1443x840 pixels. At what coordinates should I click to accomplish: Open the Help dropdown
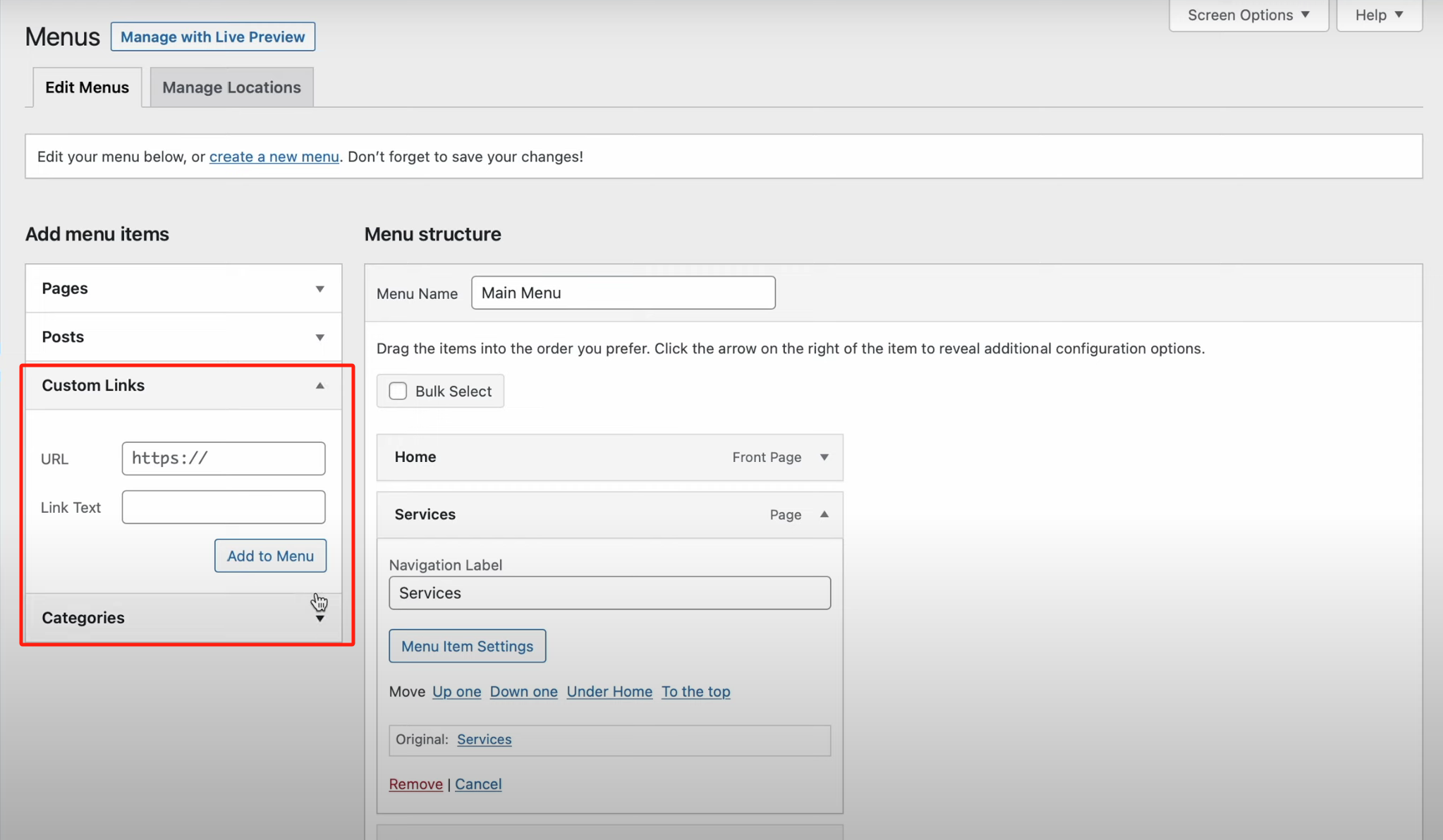point(1379,15)
